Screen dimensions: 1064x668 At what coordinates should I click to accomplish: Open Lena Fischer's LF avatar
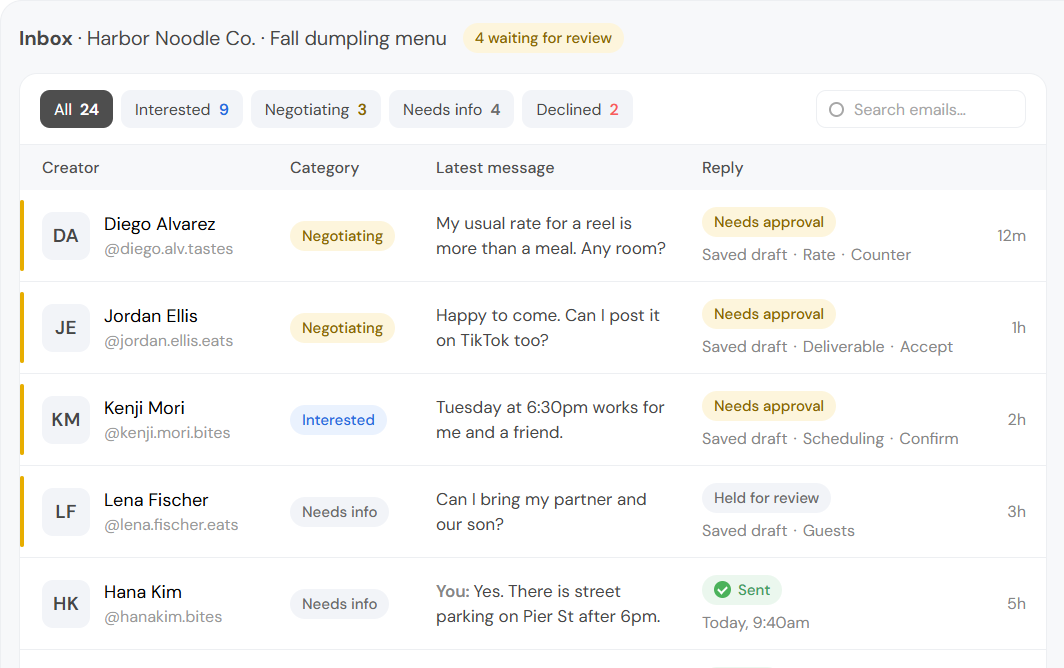coord(66,512)
